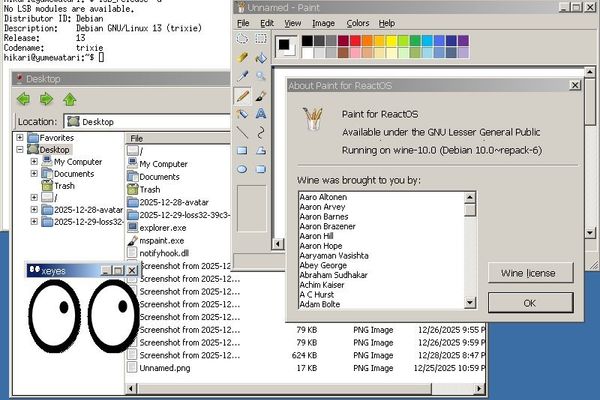The image size is (600, 400).
Task: Select Trash in the folder tree
Action: (x=64, y=186)
